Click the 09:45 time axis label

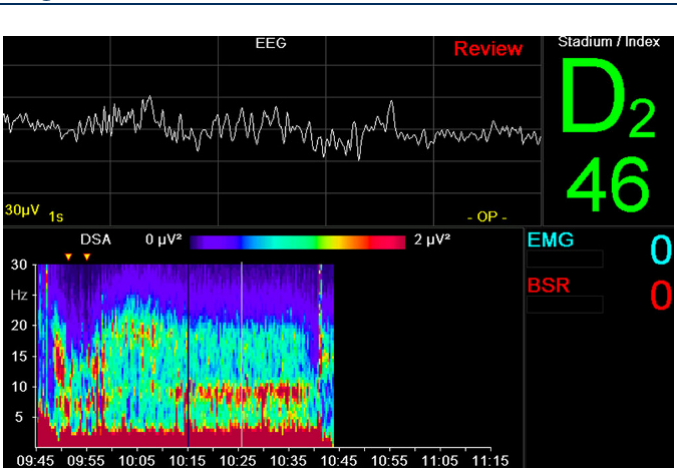point(35,461)
